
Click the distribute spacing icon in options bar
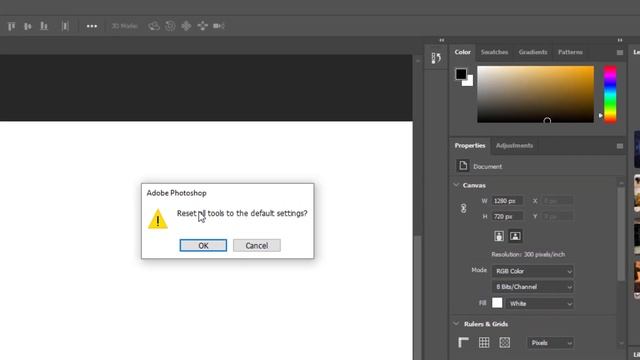[65, 26]
